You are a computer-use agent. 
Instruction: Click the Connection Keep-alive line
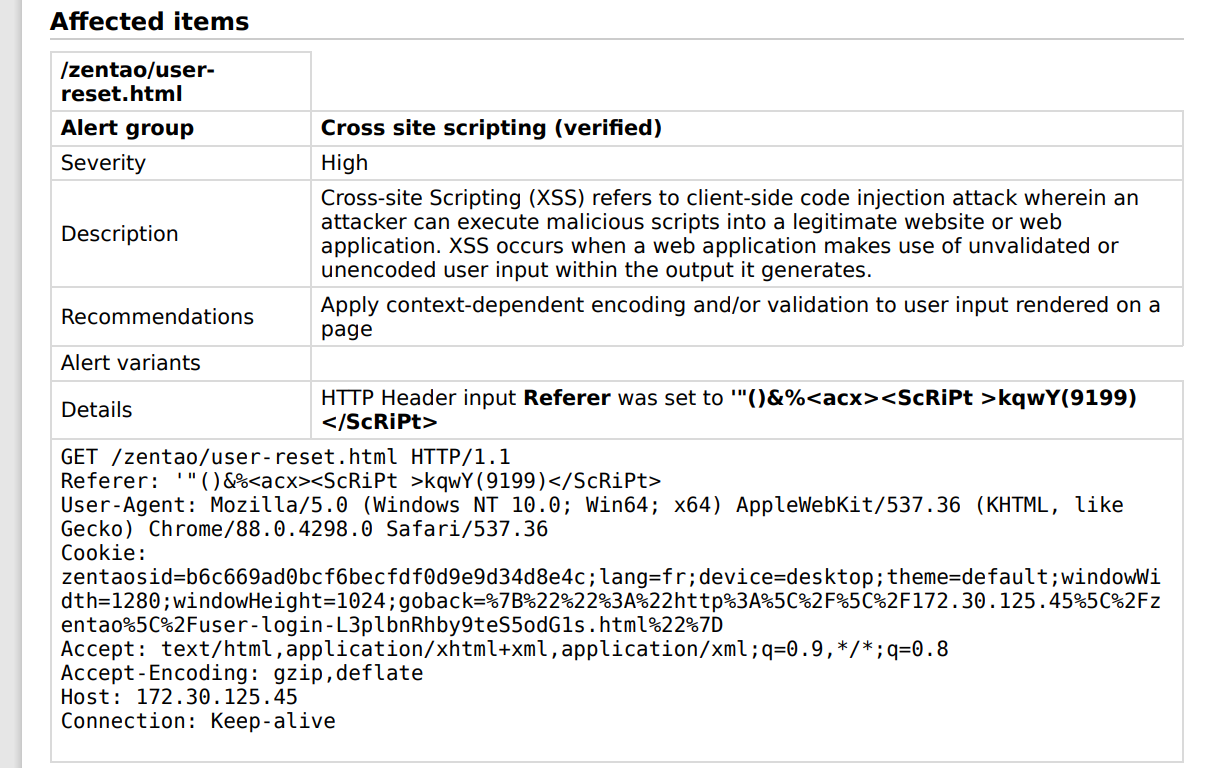point(198,721)
